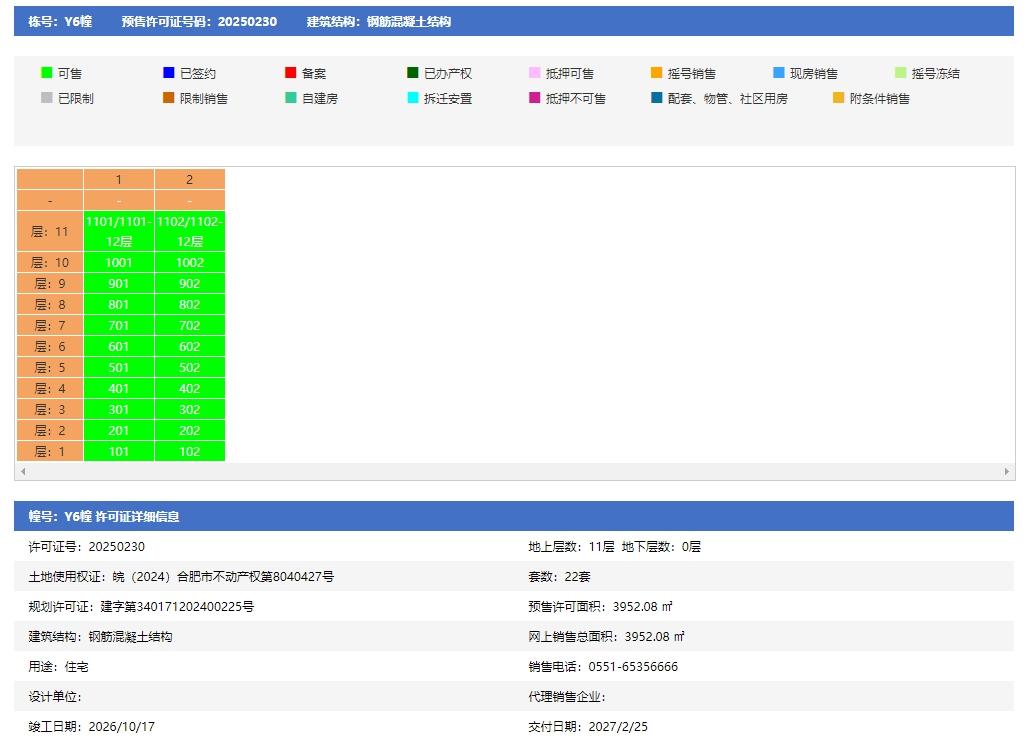Click the 地上层数: 11层 text
Screen dimensions: 1028x748
tap(572, 547)
